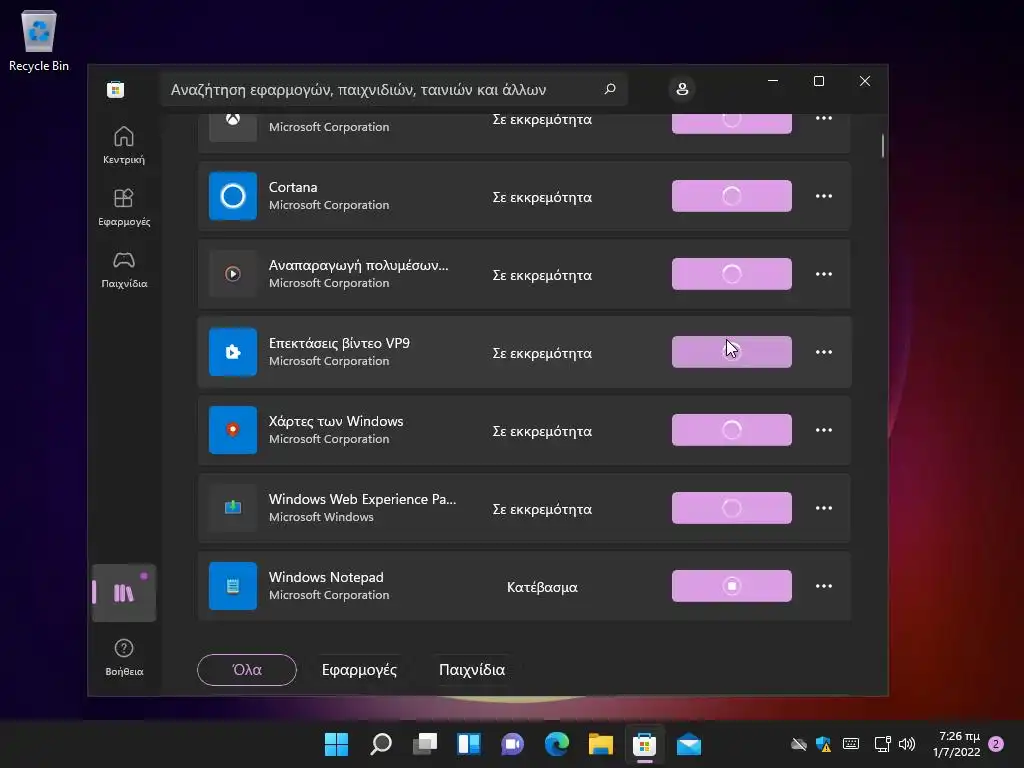The height and width of the screenshot is (768, 1024).
Task: Open the clock showing 7:26 πμ
Action: point(957,744)
